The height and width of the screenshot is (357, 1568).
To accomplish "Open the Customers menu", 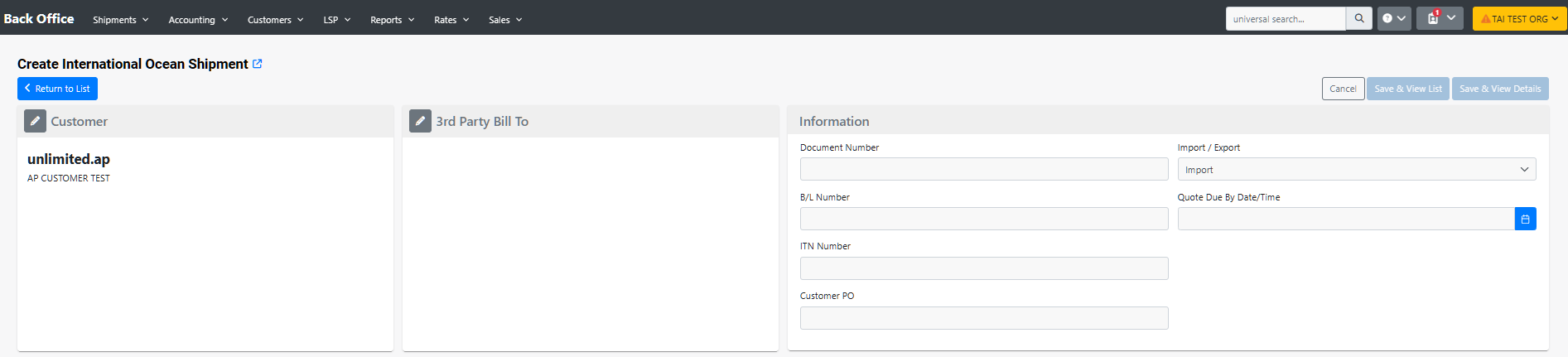I will coord(275,20).
